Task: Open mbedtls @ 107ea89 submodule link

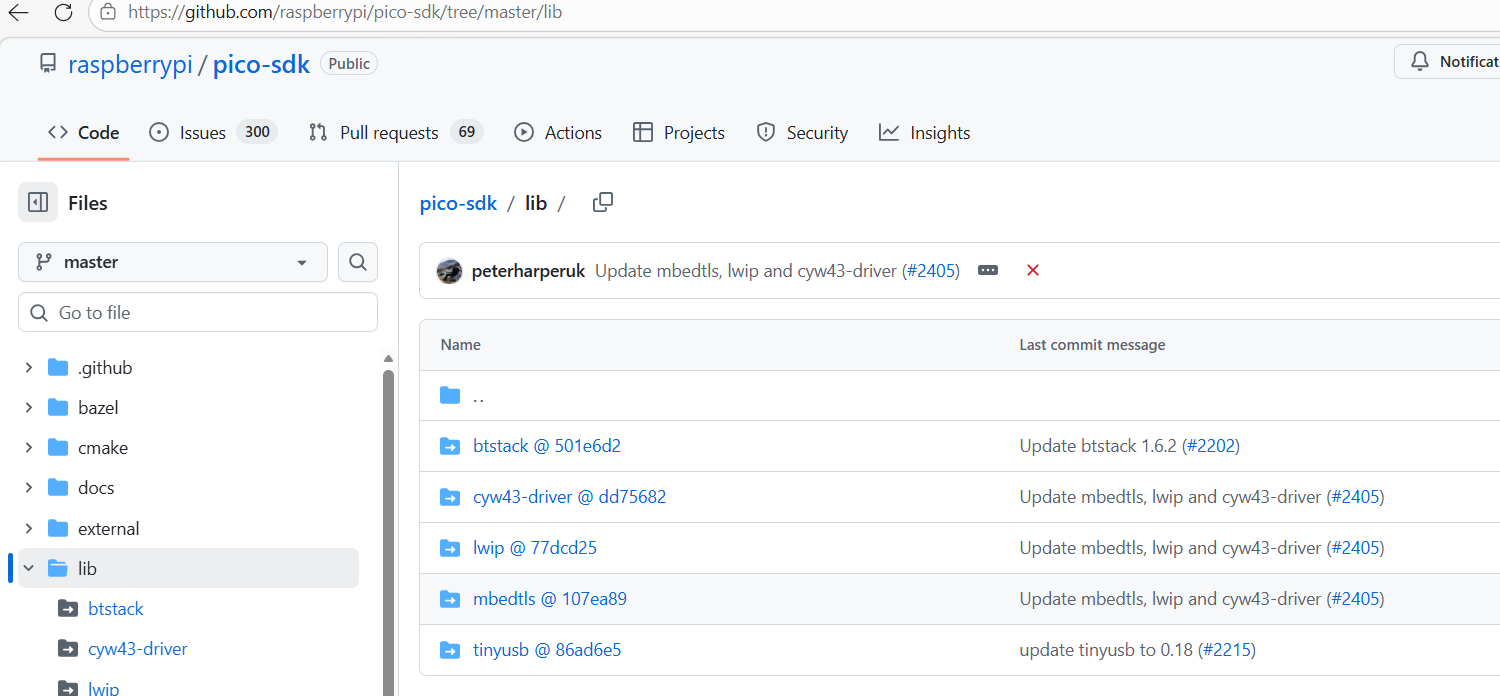Action: coord(550,599)
